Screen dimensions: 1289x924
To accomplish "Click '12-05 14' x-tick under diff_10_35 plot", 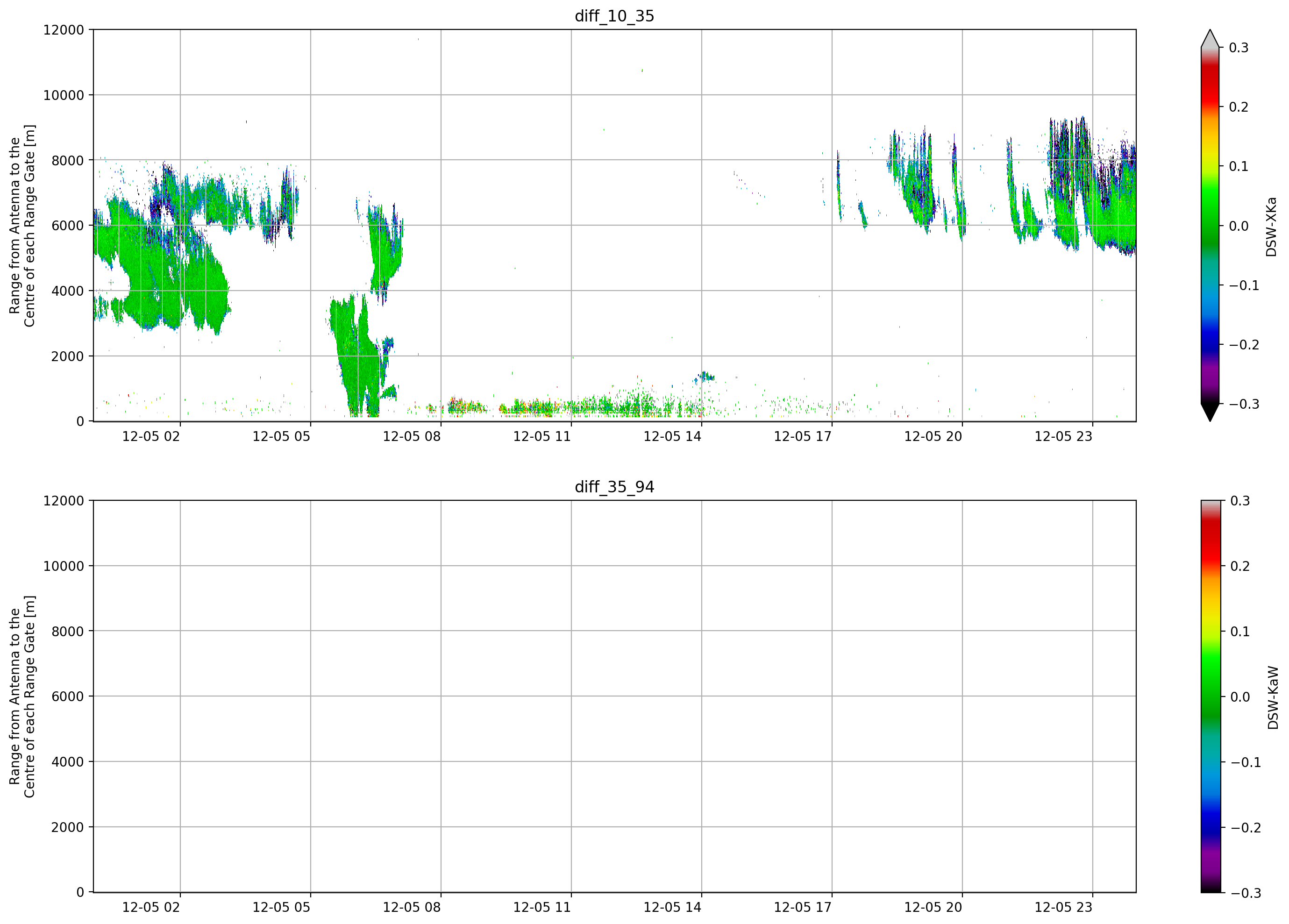I will pyautogui.click(x=672, y=436).
